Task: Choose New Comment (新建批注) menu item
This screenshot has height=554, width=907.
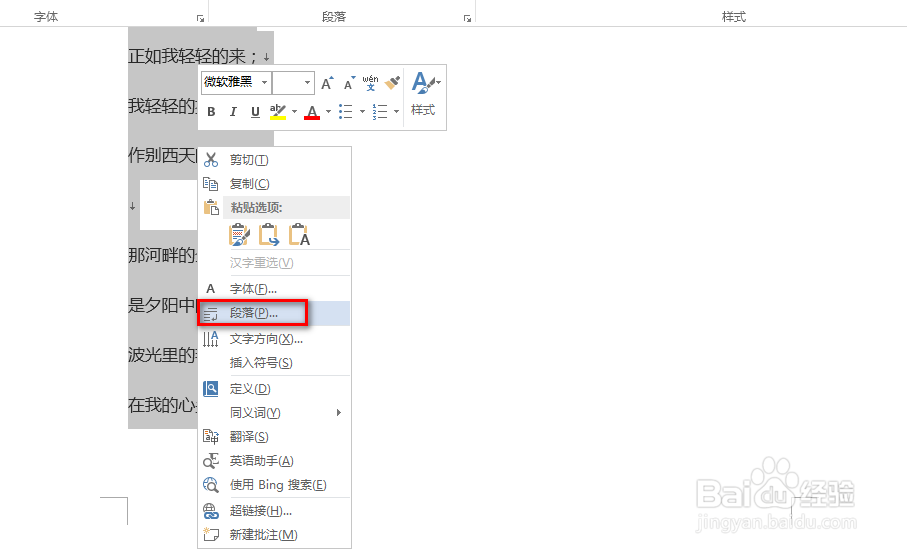Action: [274, 535]
